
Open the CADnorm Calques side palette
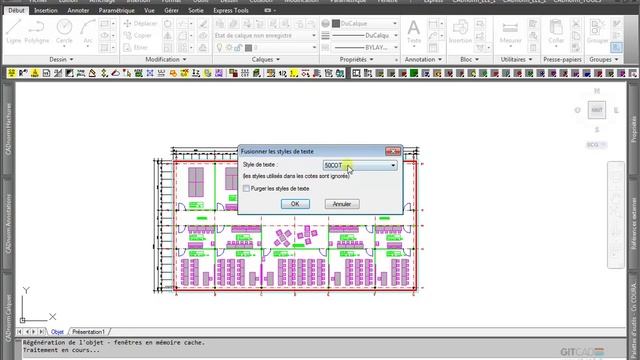pyautogui.click(x=8, y=318)
